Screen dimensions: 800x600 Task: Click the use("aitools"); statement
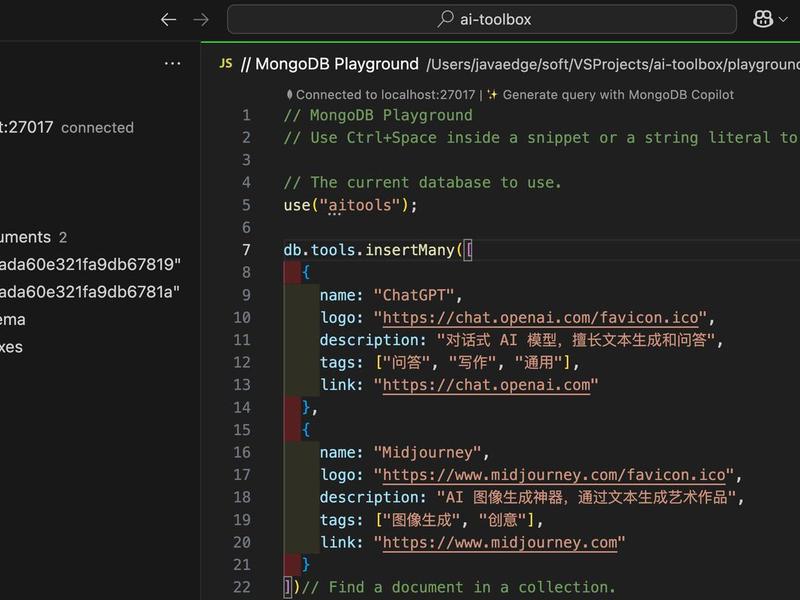point(351,205)
